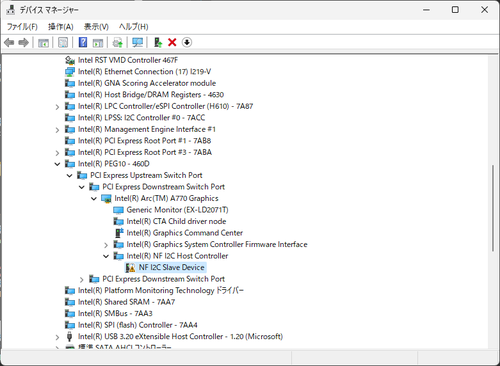Viewport: 500px width, 366px height.
Task: Maximize the Device Manager window
Action: [455, 10]
